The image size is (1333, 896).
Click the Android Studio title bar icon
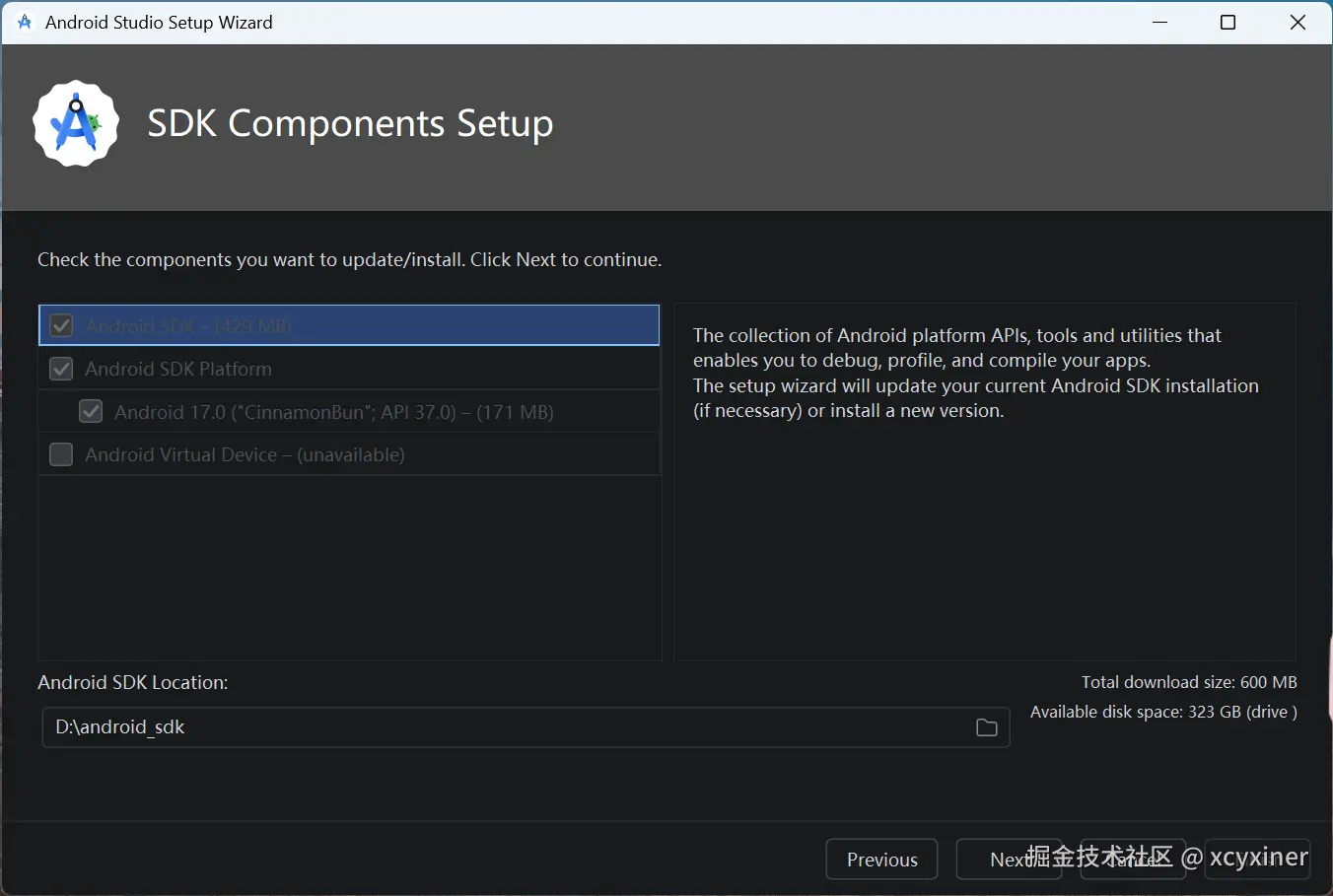click(25, 22)
